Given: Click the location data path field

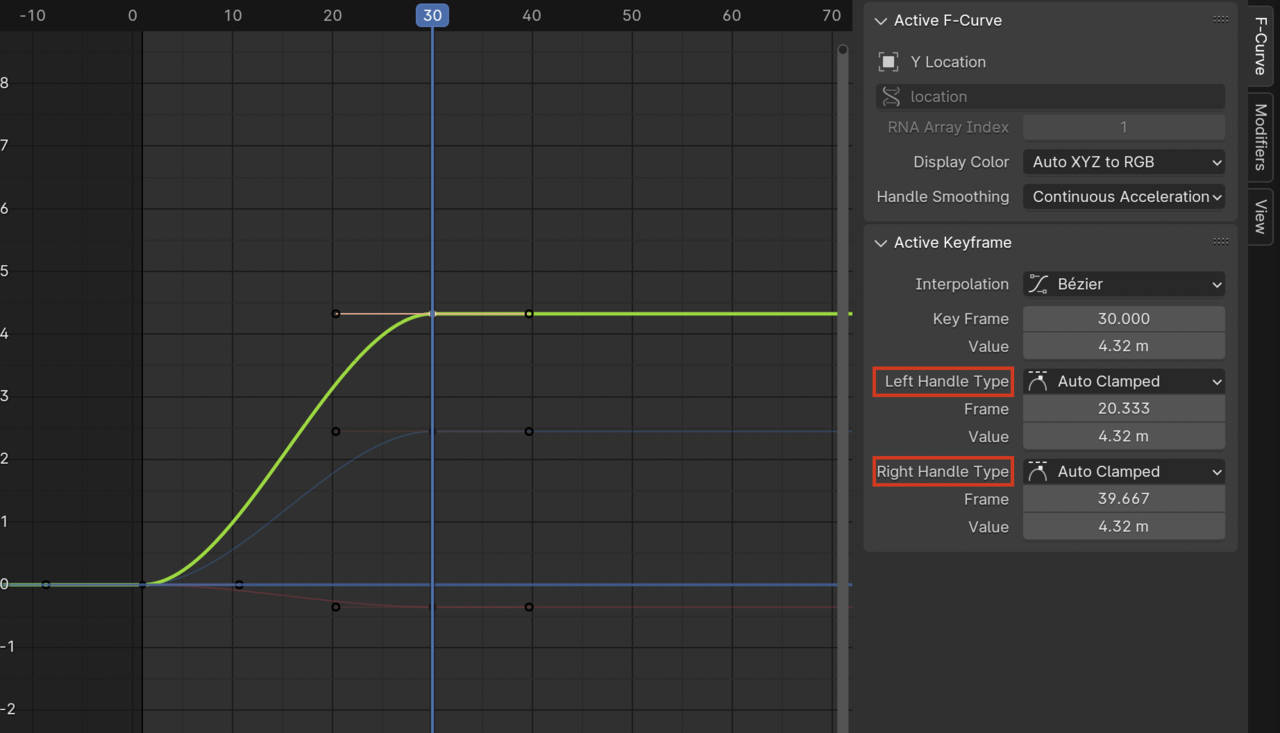Looking at the screenshot, I should [1050, 97].
